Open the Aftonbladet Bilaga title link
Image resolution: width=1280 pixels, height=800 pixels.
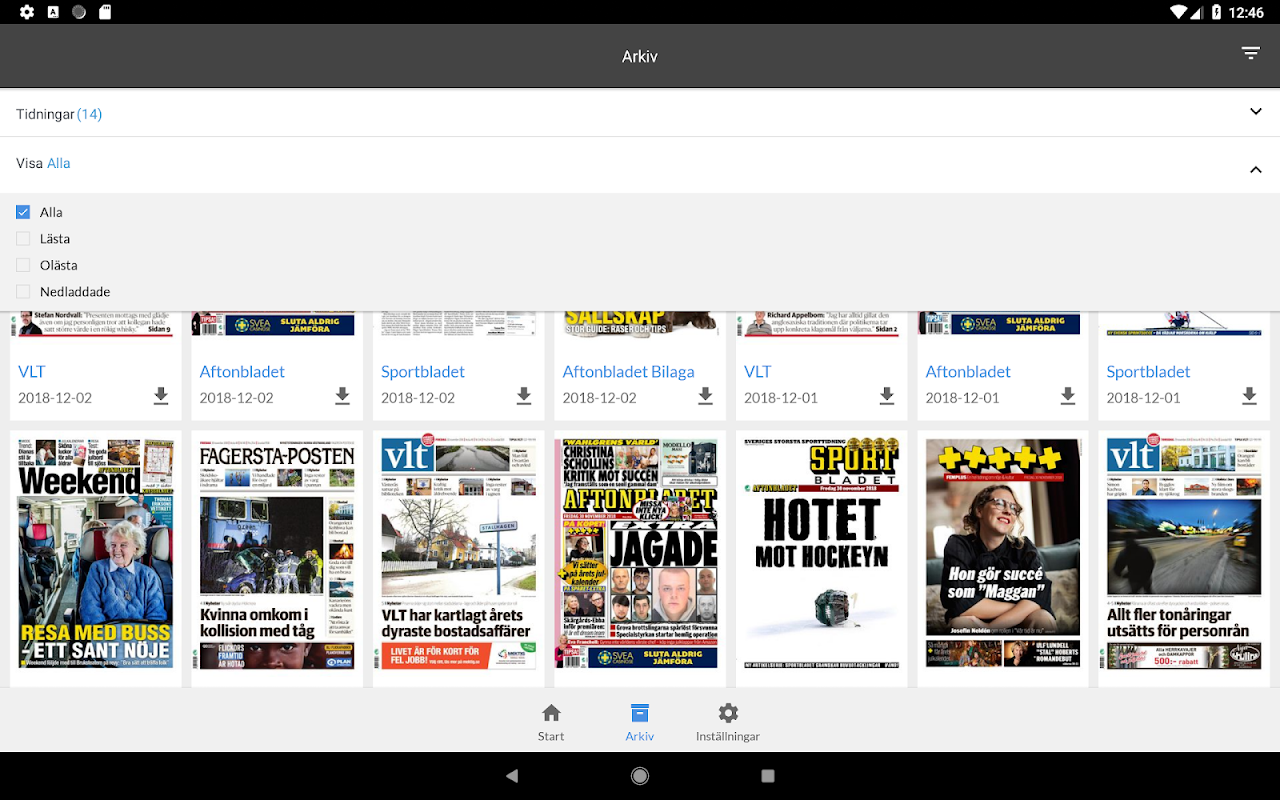(x=628, y=371)
